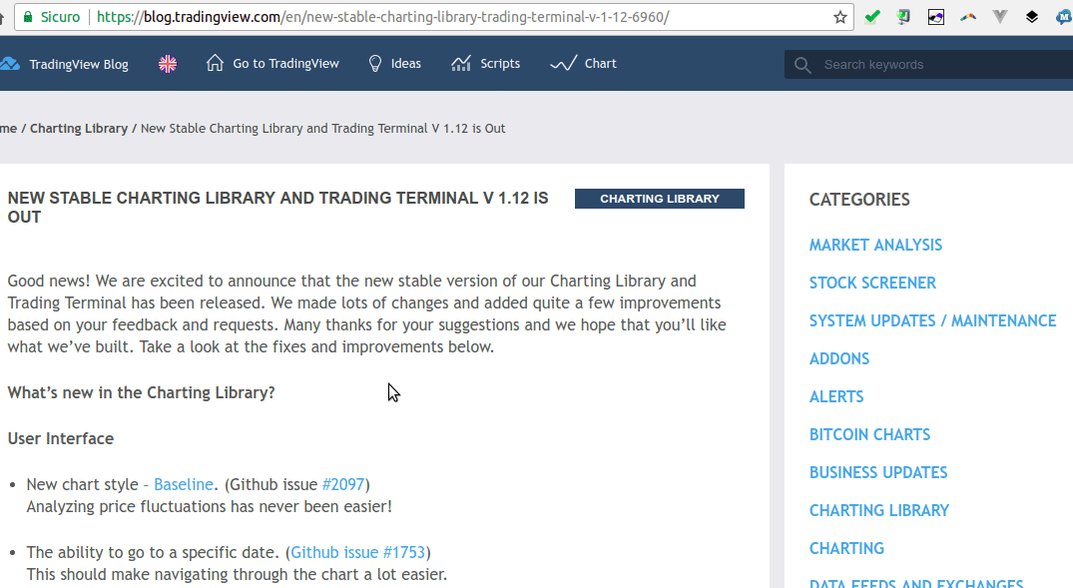This screenshot has height=588, width=1073.
Task: Click the gray V extension icon
Action: coord(1000,17)
